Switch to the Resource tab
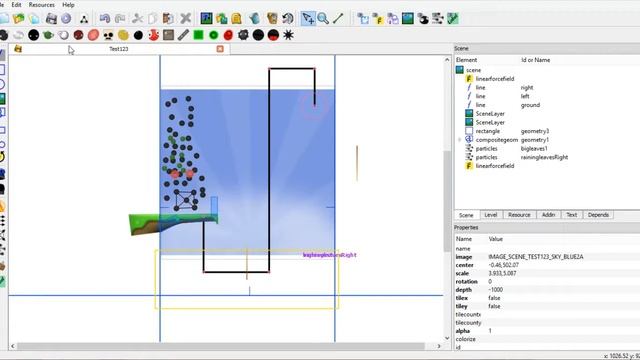 (519, 215)
